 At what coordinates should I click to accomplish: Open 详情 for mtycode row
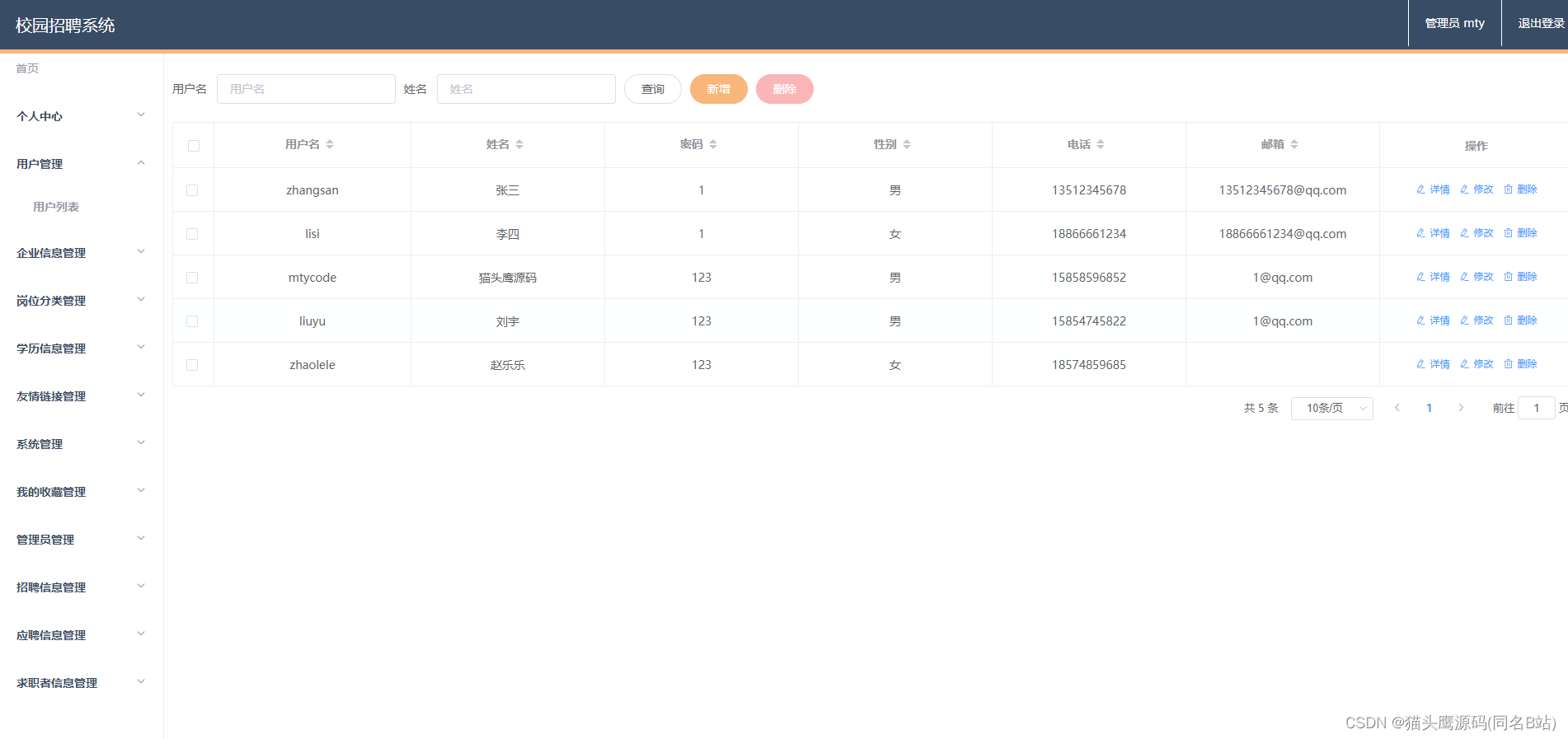[1433, 277]
